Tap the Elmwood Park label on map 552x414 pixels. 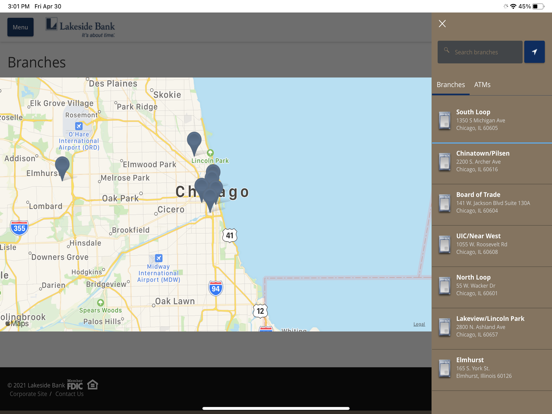pos(149,164)
